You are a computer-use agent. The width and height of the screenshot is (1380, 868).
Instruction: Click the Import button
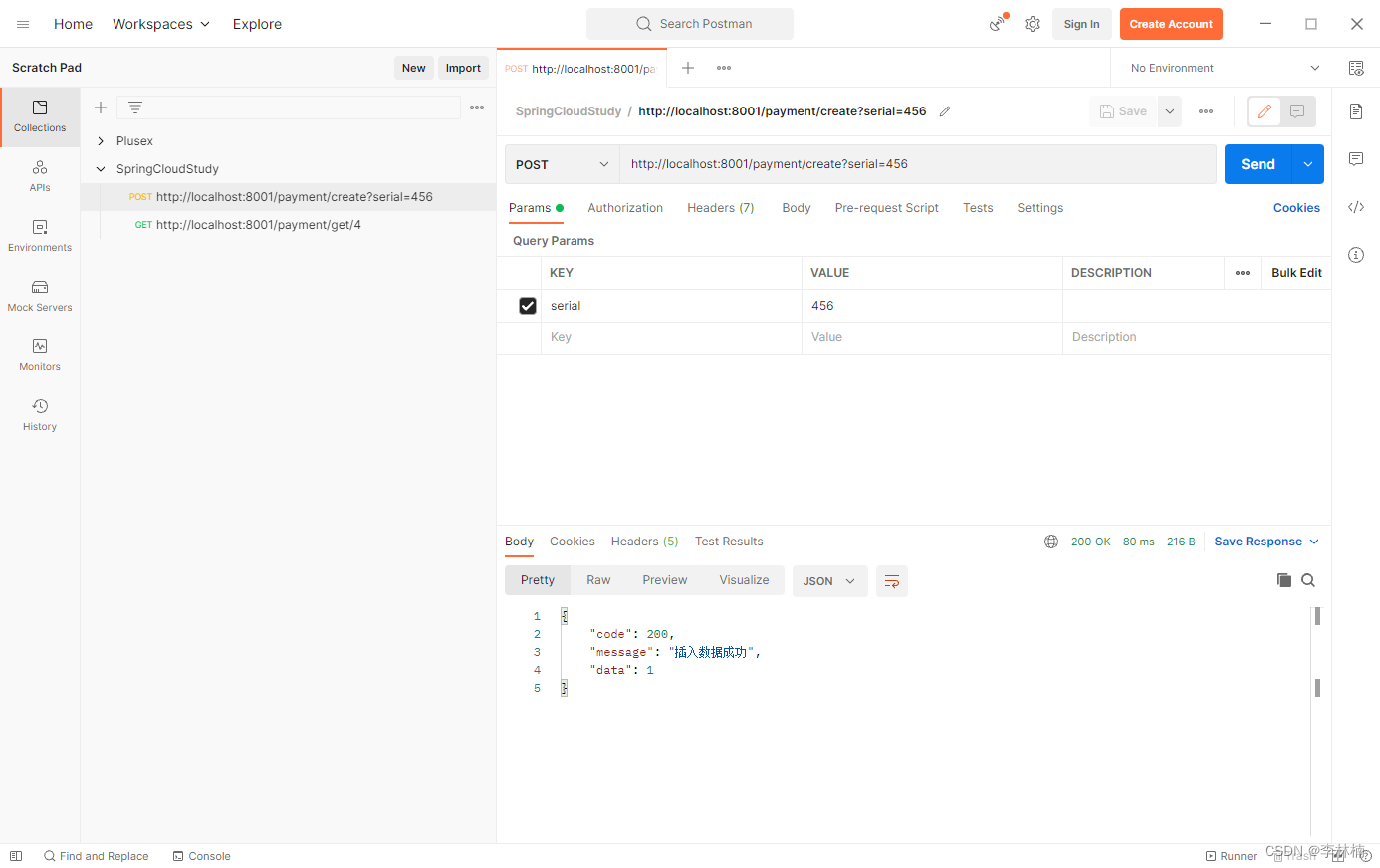coord(463,68)
